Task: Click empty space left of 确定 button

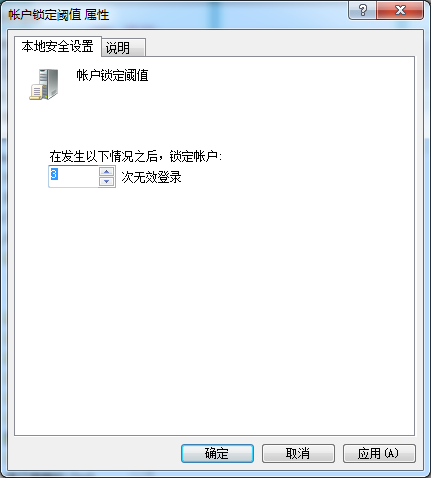Action: (x=95, y=453)
